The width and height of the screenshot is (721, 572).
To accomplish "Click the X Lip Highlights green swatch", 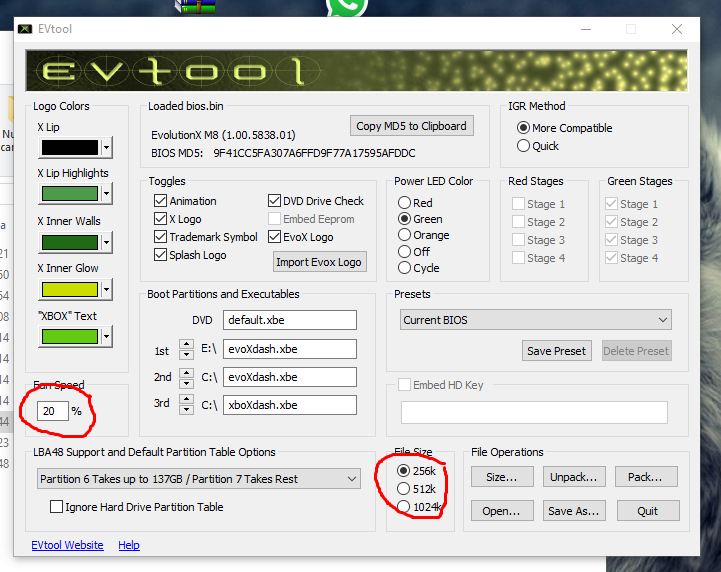I will [70, 194].
